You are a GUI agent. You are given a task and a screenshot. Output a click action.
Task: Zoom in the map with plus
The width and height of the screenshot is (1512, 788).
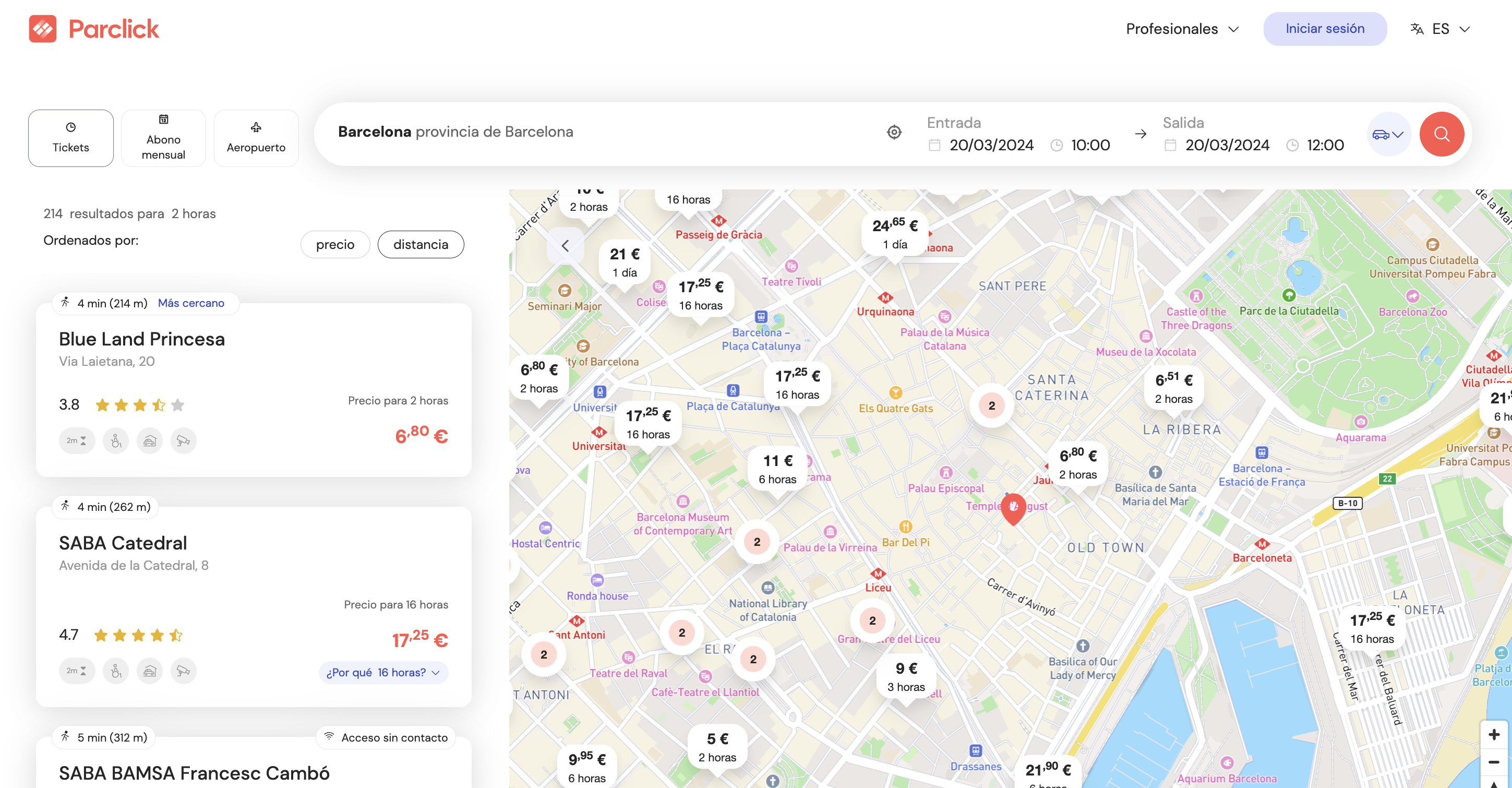[x=1493, y=734]
